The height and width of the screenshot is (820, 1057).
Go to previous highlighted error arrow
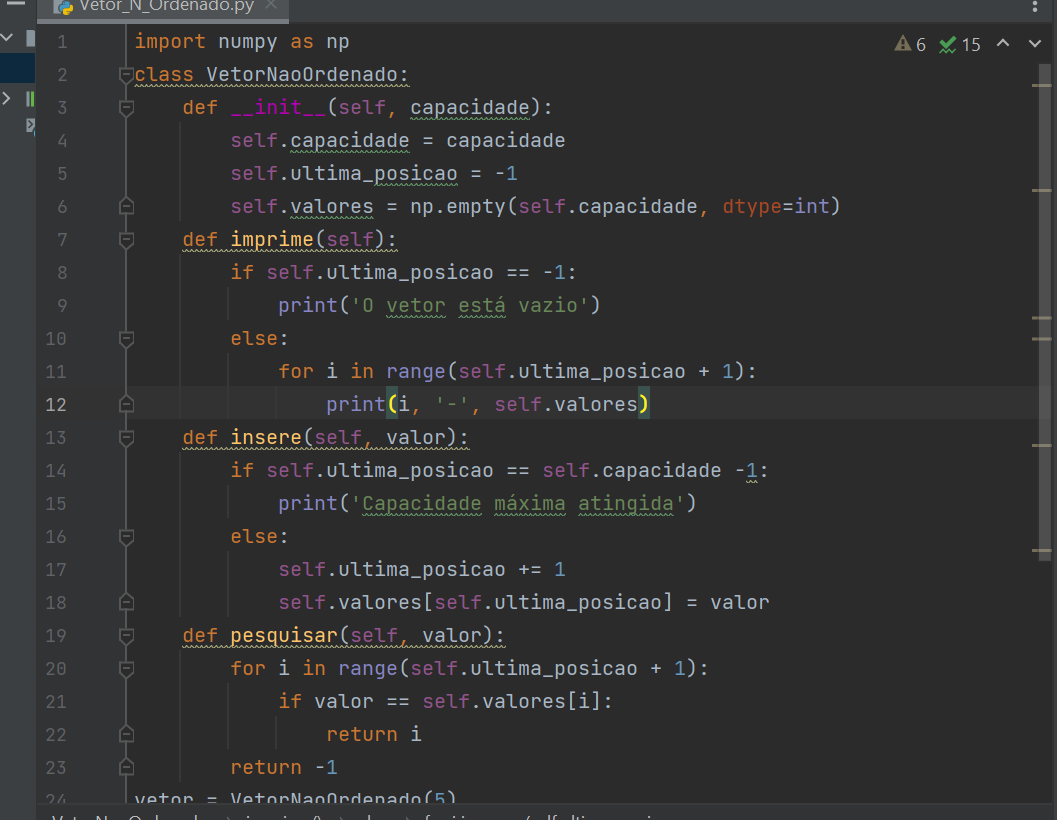pyautogui.click(x=1003, y=44)
